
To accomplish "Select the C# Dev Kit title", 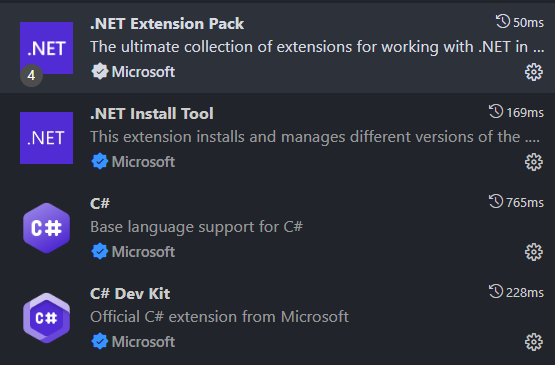I will [x=130, y=293].
